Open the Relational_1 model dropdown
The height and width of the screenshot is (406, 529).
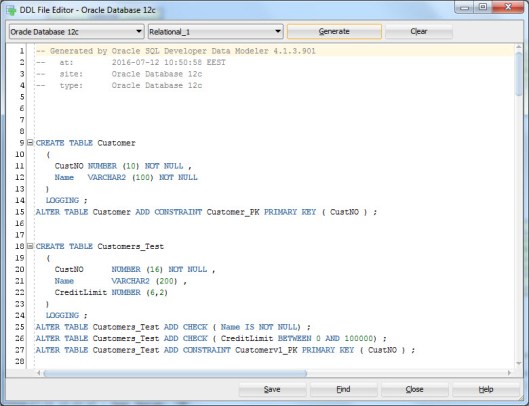point(215,32)
